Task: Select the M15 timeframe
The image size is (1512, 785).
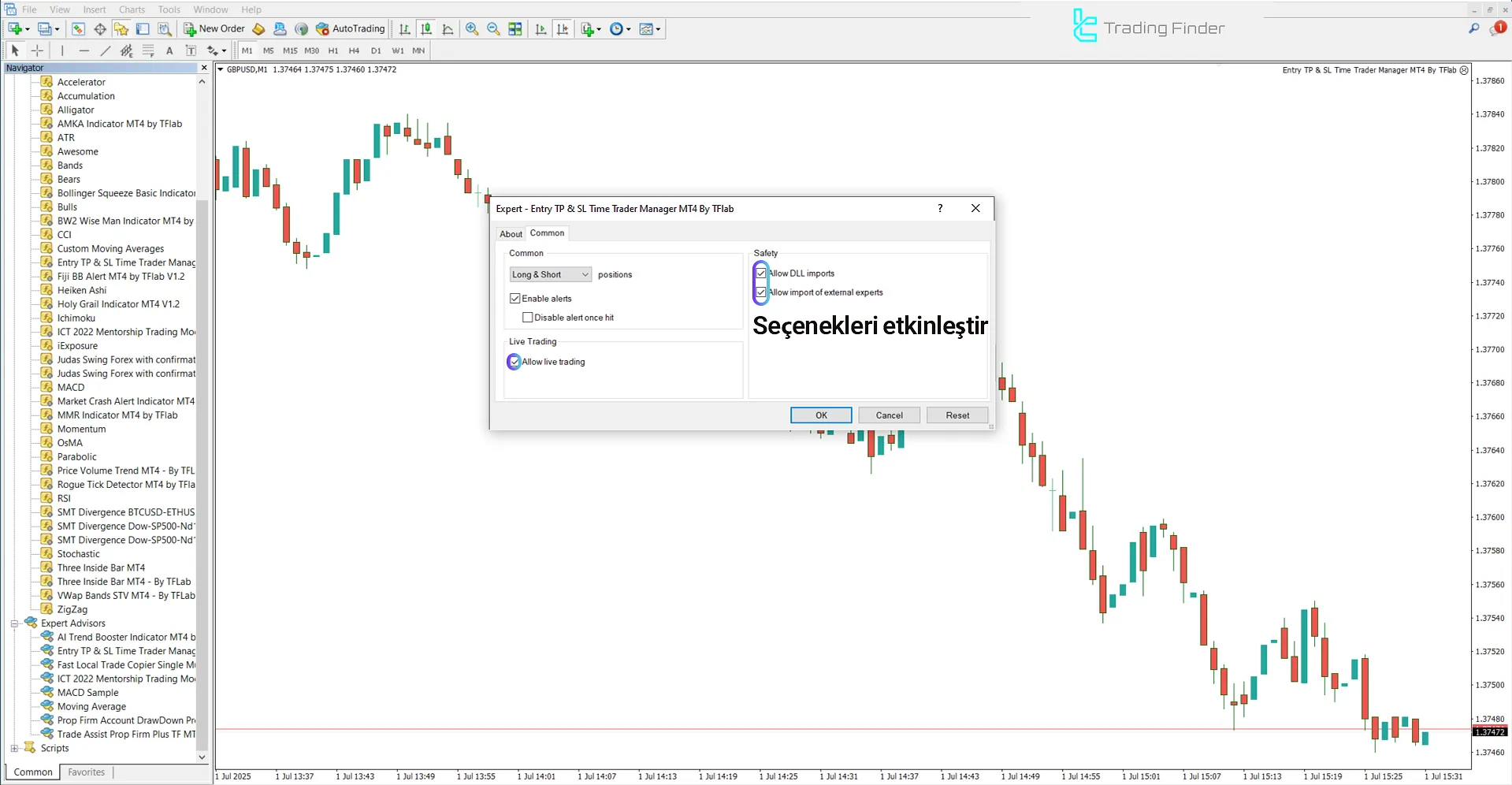Action: click(290, 50)
